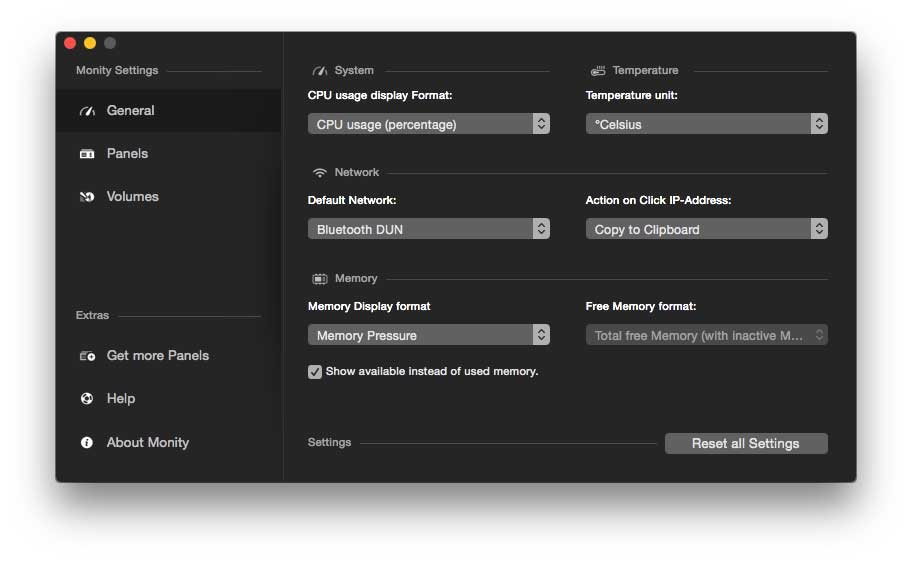Open the Action on Click IP-Address dropdown
This screenshot has width=912, height=562.
point(706,229)
